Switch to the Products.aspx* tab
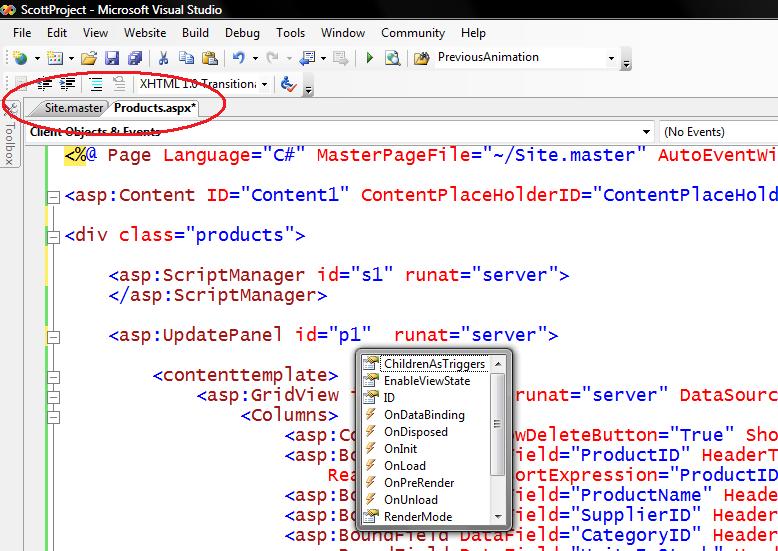778x551 pixels. (x=155, y=108)
